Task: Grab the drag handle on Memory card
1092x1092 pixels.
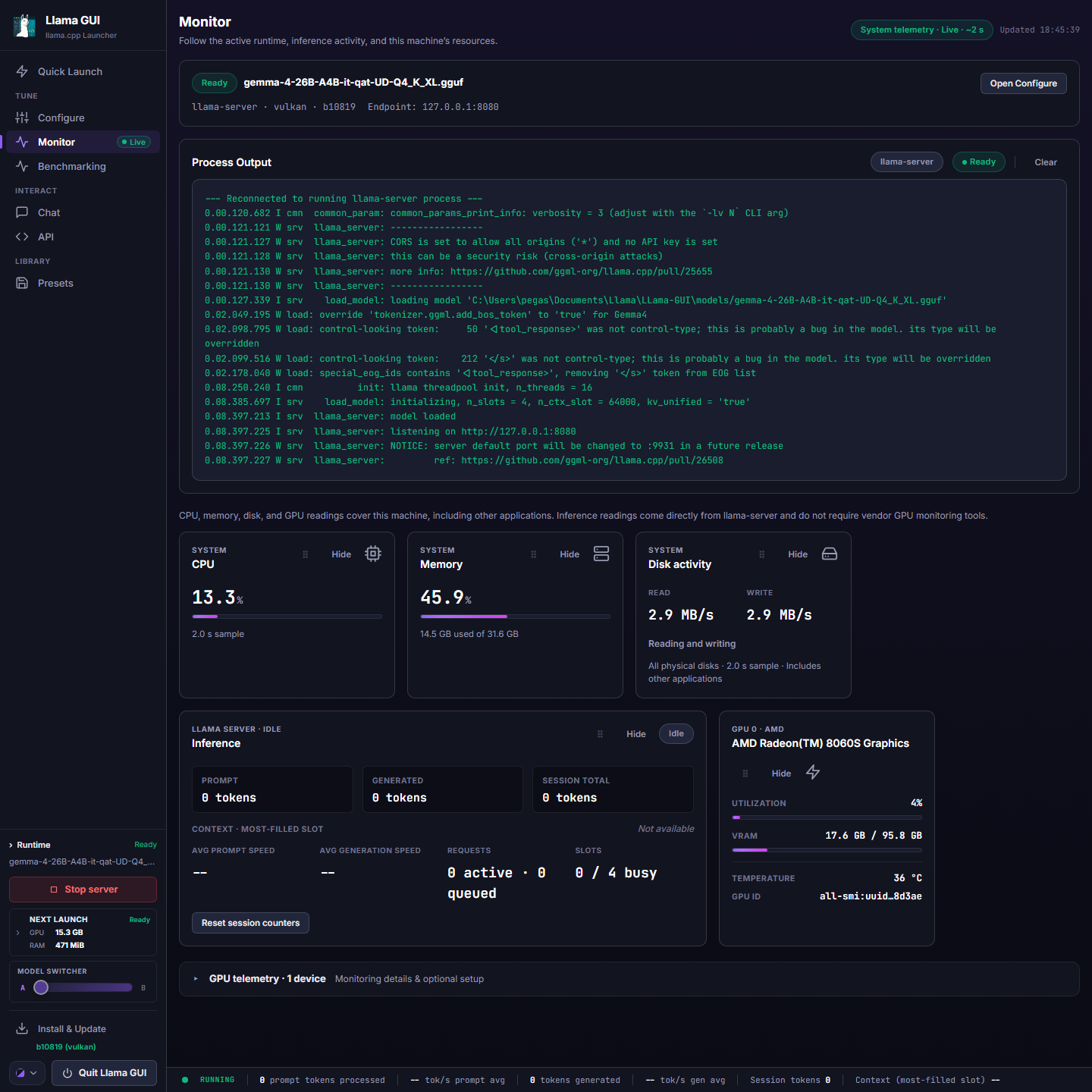Action: click(534, 554)
